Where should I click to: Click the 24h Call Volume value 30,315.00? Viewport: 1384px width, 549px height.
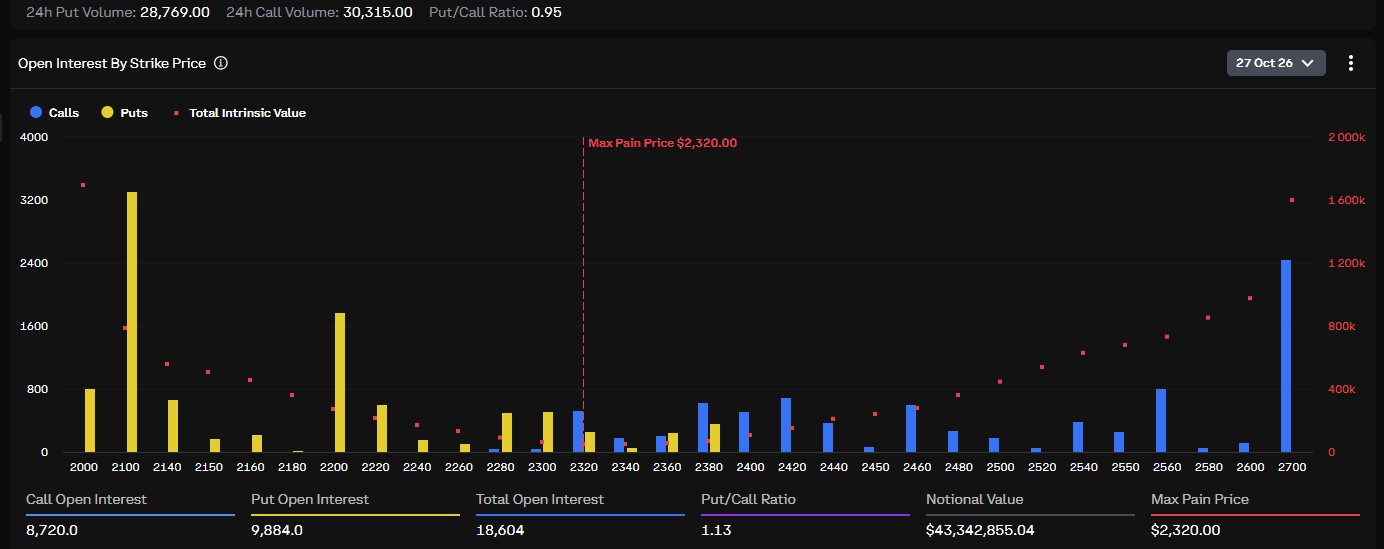(x=376, y=13)
